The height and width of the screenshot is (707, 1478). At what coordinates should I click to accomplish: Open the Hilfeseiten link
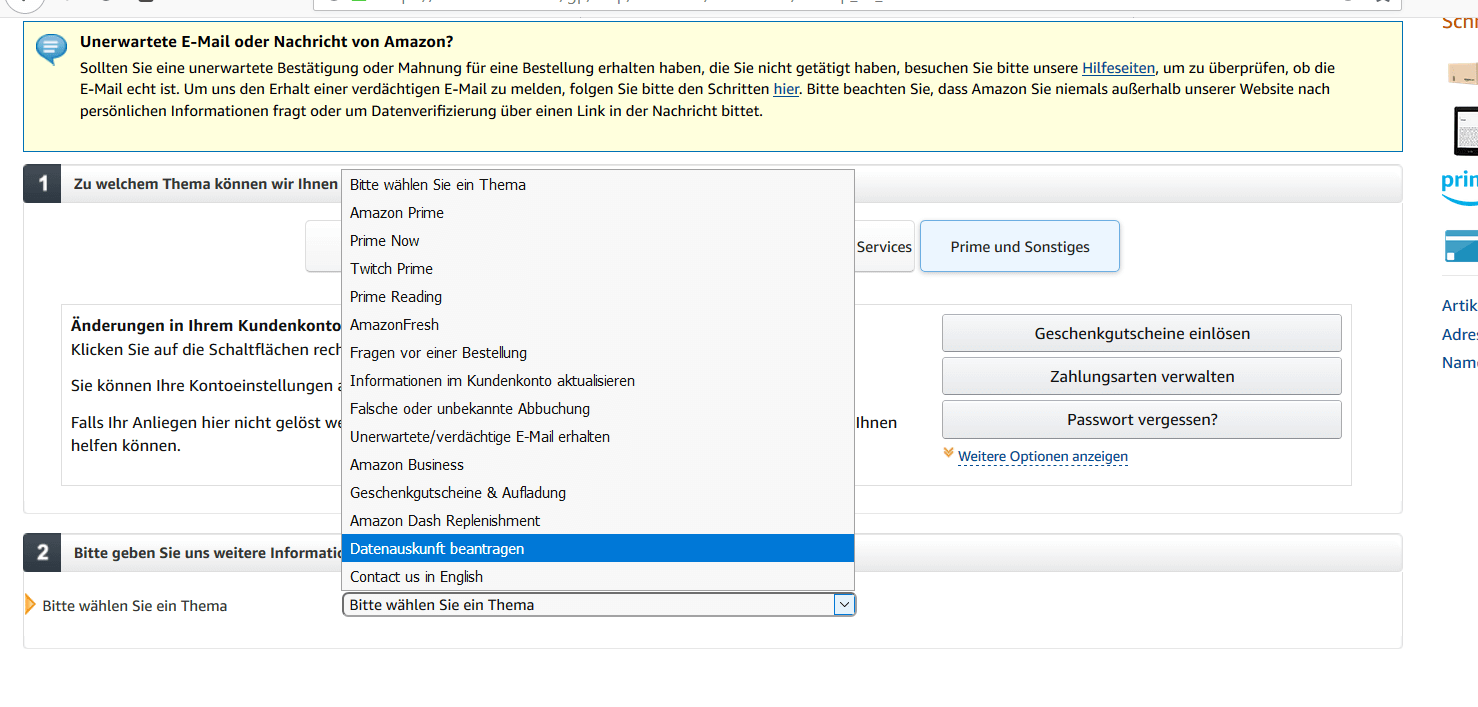[x=1118, y=68]
